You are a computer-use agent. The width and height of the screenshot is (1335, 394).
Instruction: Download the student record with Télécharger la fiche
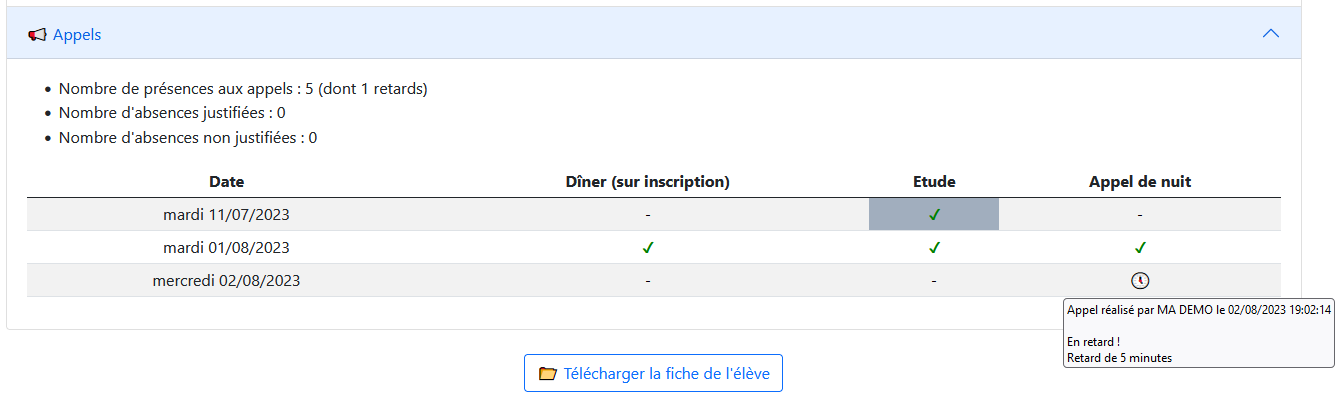653,373
